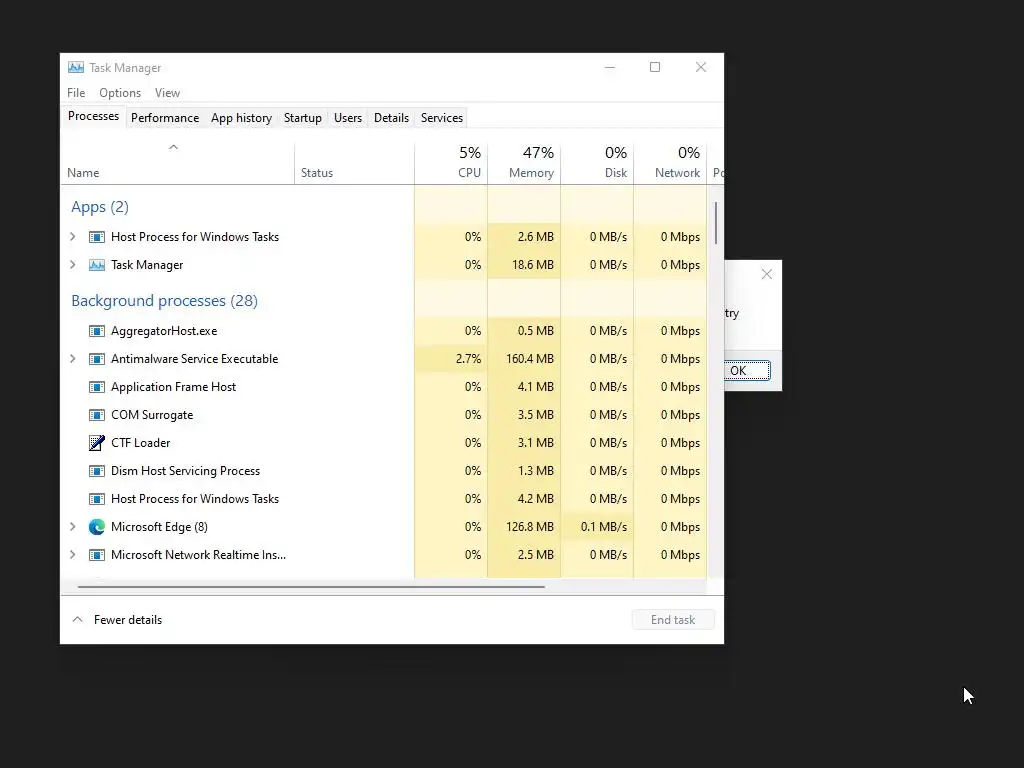This screenshot has height=768, width=1024.
Task: Open the File menu
Action: [76, 93]
